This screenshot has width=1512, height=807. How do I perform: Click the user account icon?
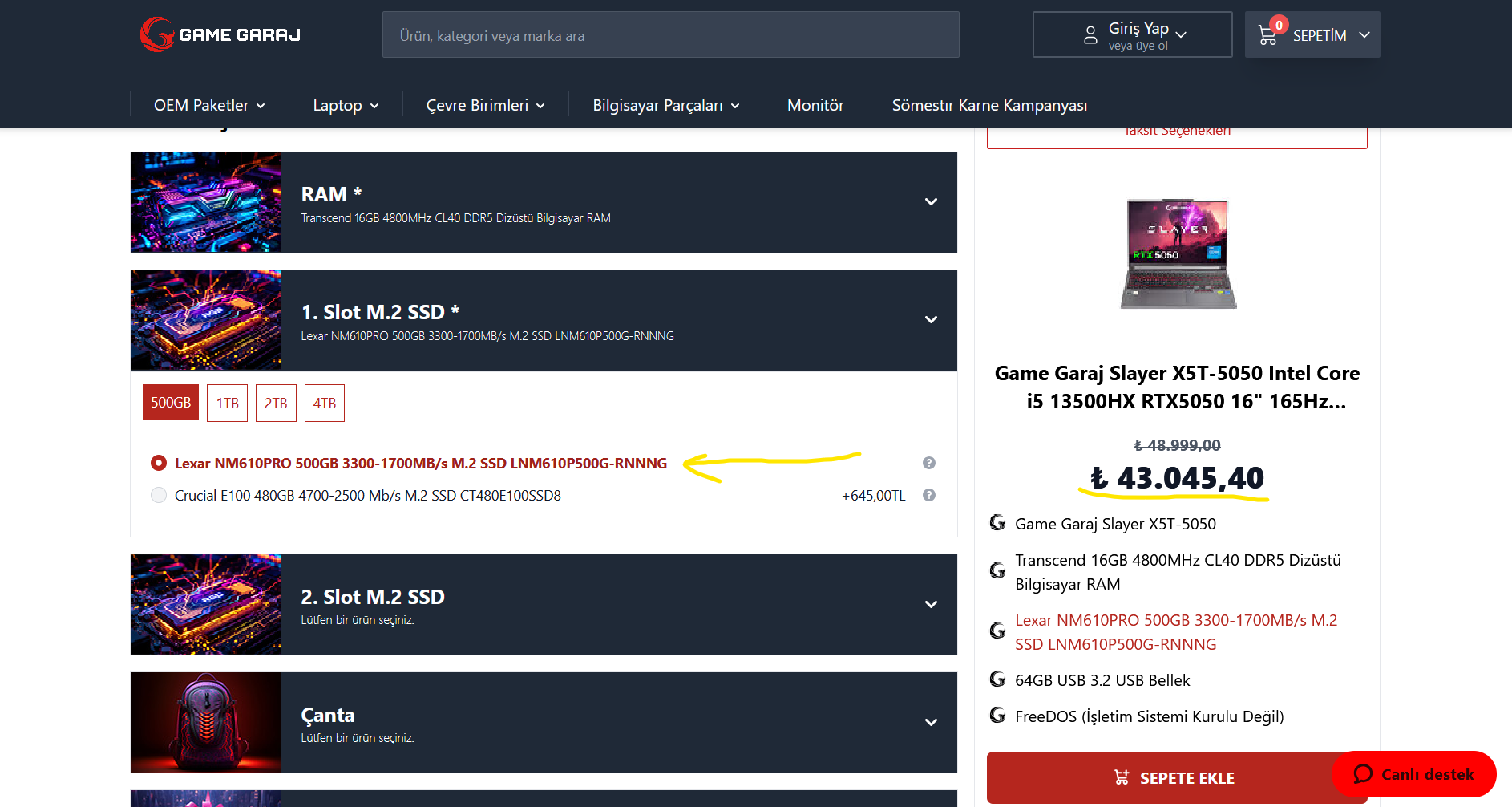click(1090, 35)
